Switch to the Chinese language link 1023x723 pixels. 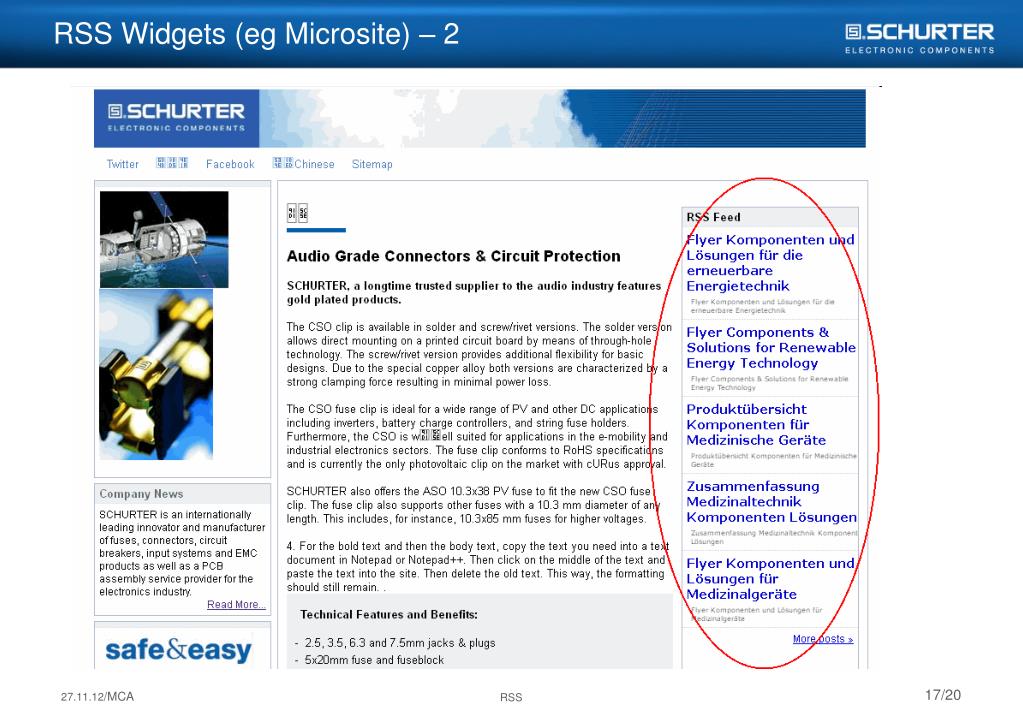[304, 164]
